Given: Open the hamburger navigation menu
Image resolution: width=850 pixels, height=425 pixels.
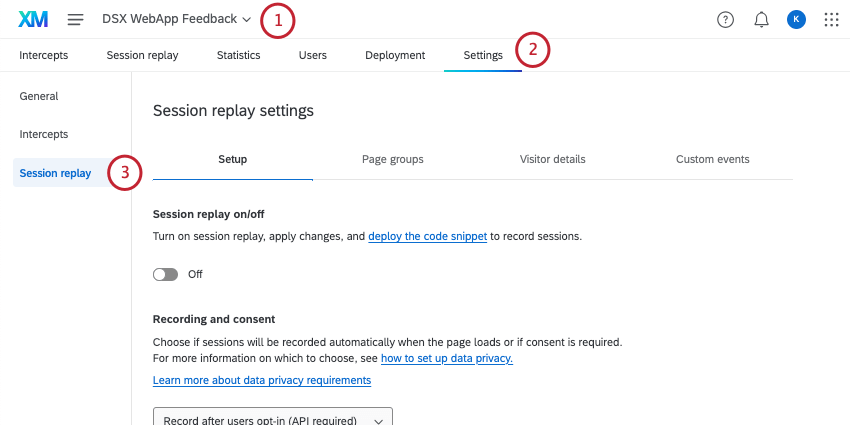Looking at the screenshot, I should tap(75, 20).
